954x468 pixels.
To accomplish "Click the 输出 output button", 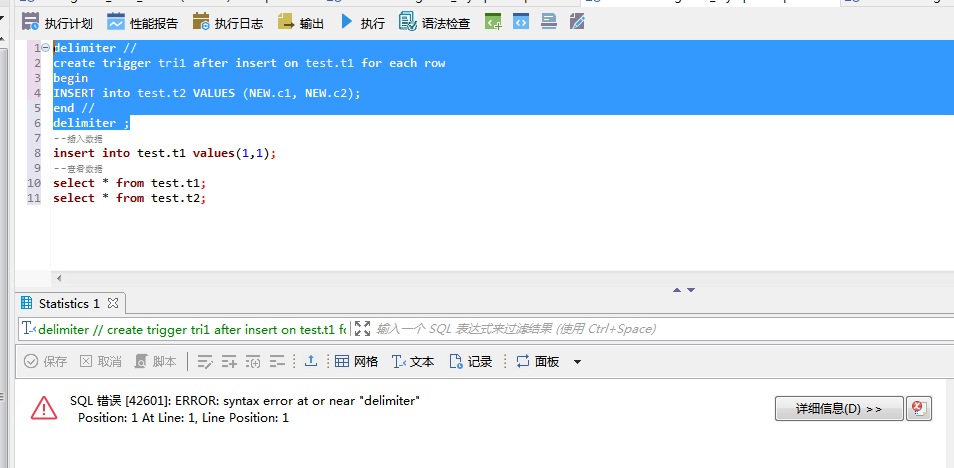I will pyautogui.click(x=301, y=22).
